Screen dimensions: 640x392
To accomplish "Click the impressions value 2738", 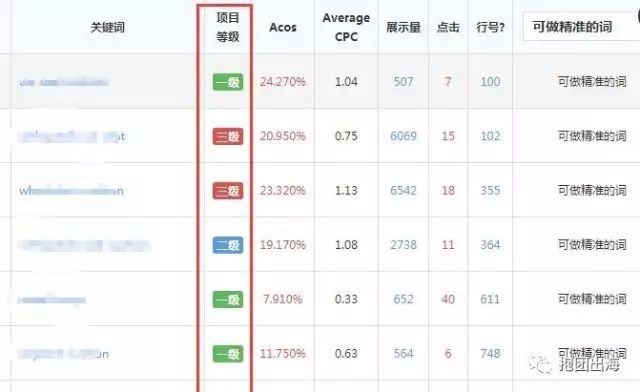I will coord(403,245).
